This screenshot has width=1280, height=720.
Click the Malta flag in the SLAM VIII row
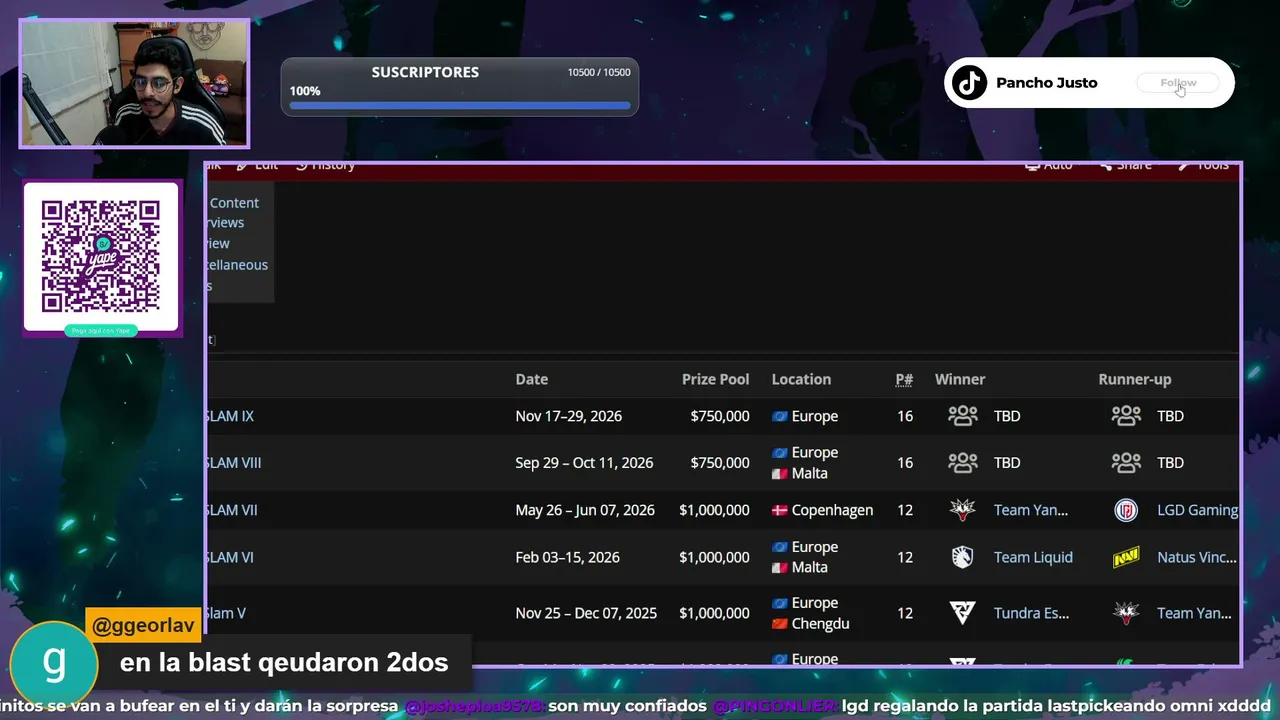click(x=780, y=473)
